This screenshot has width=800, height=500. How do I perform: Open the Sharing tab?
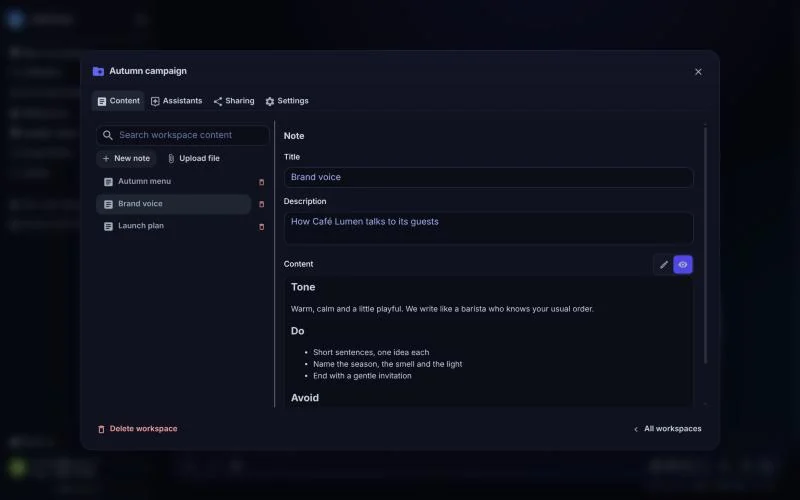pyautogui.click(x=234, y=101)
